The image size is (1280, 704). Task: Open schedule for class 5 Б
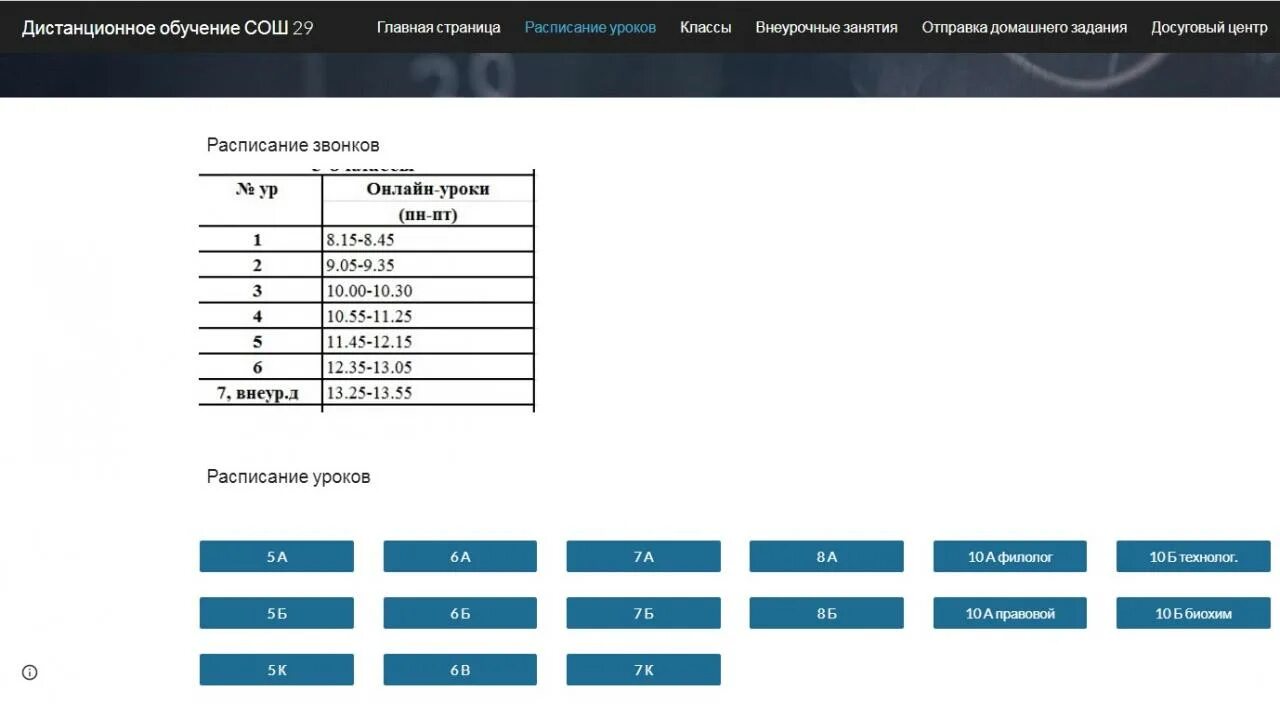tap(277, 613)
